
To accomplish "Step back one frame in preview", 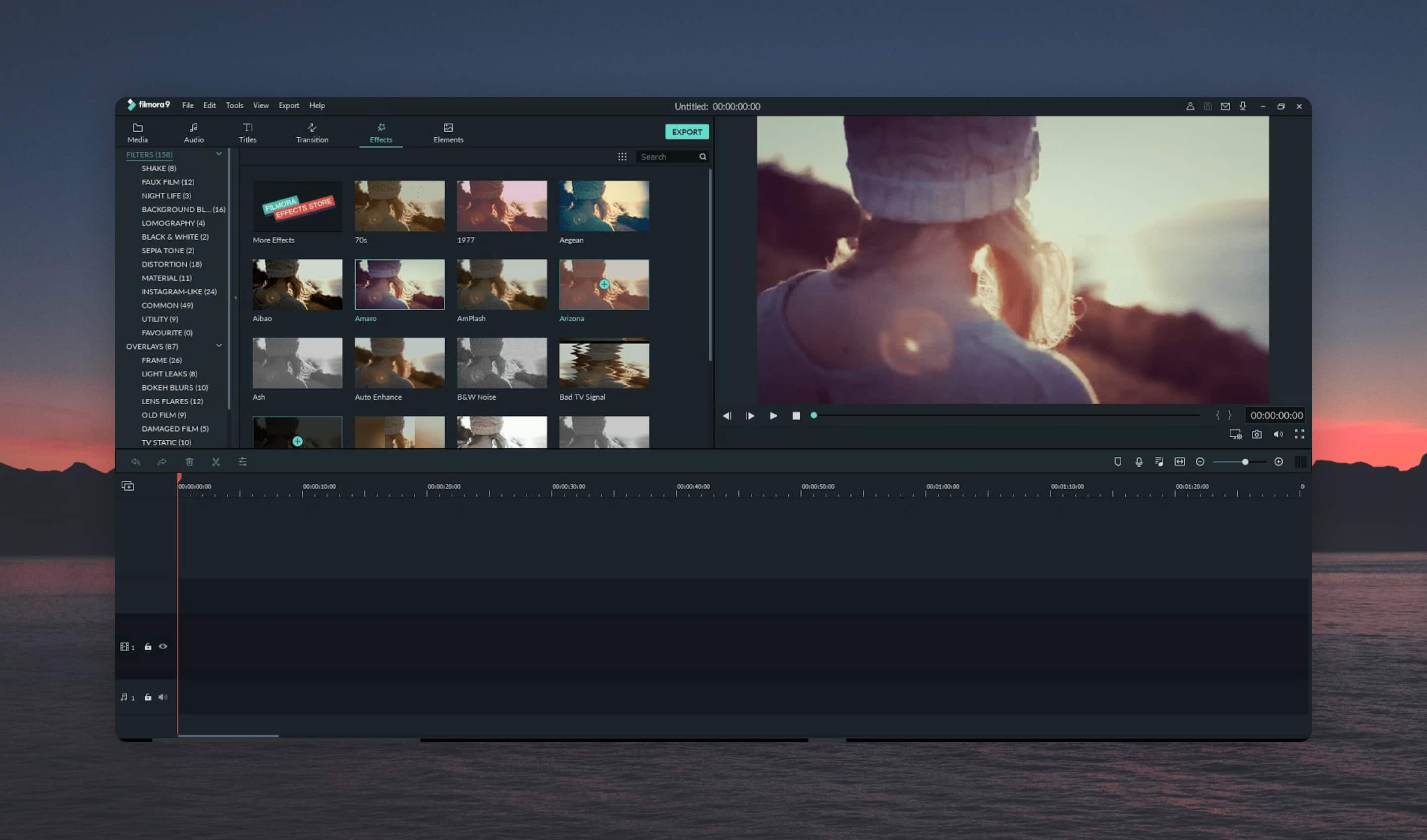I will (727, 416).
